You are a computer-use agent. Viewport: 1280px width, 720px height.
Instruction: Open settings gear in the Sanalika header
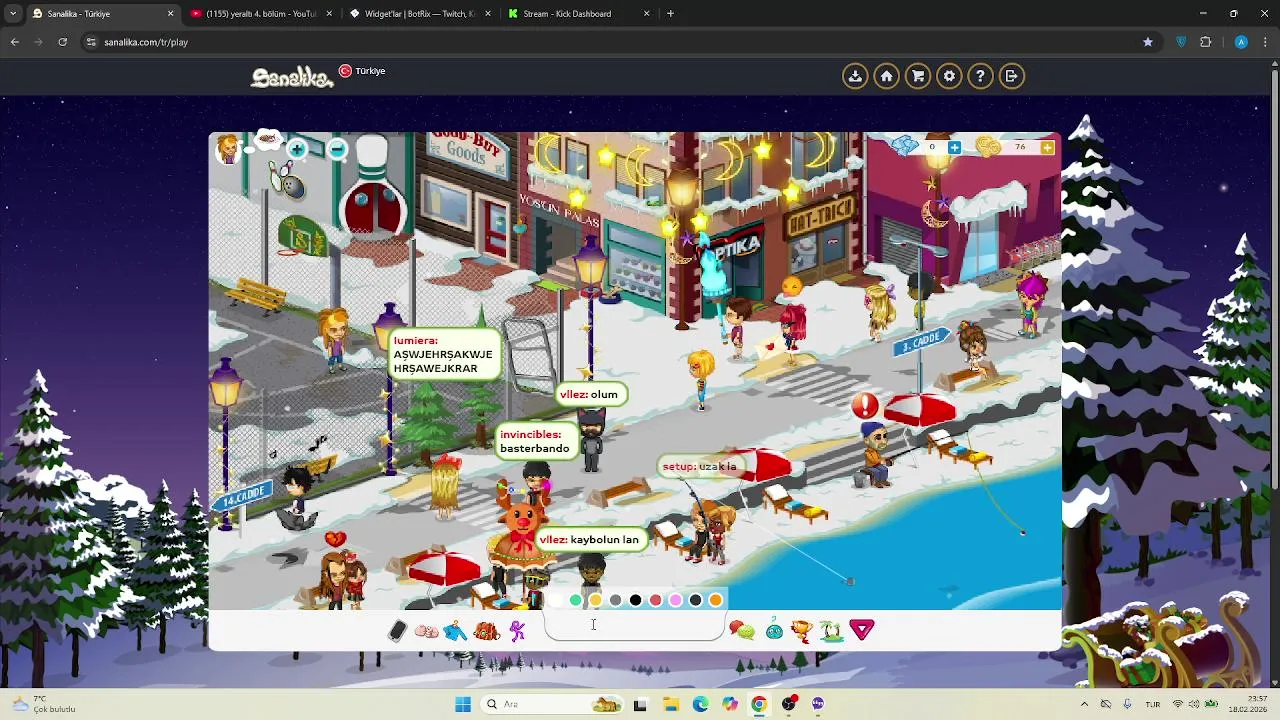click(949, 76)
